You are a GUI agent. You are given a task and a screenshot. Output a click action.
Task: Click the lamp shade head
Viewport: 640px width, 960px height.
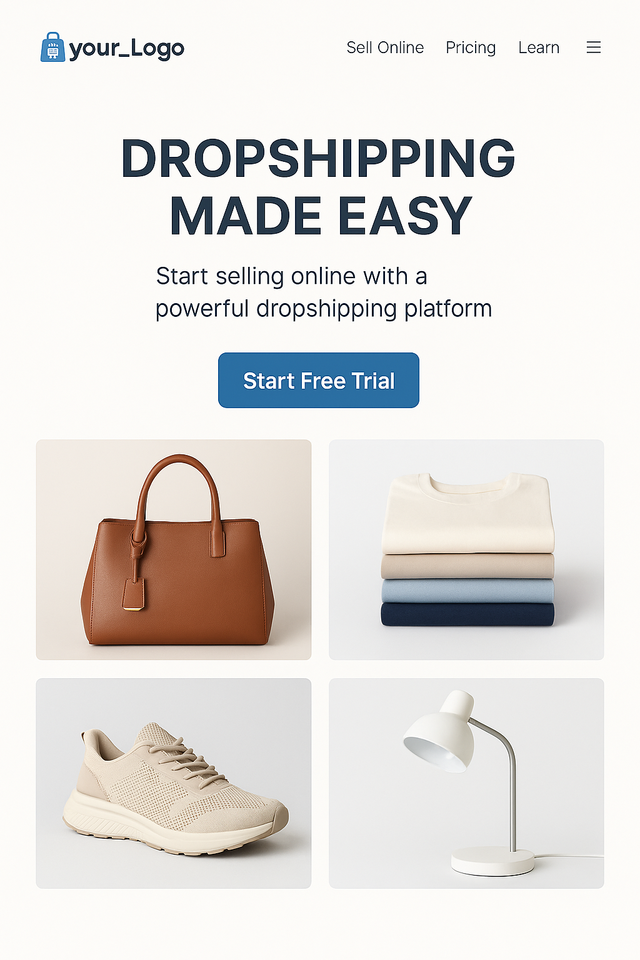point(439,731)
